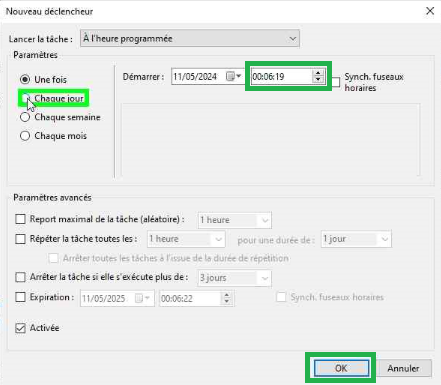Enable Répéter la tâche toutes les checkbox
Viewport: 441px width, 385px height.
(20, 239)
